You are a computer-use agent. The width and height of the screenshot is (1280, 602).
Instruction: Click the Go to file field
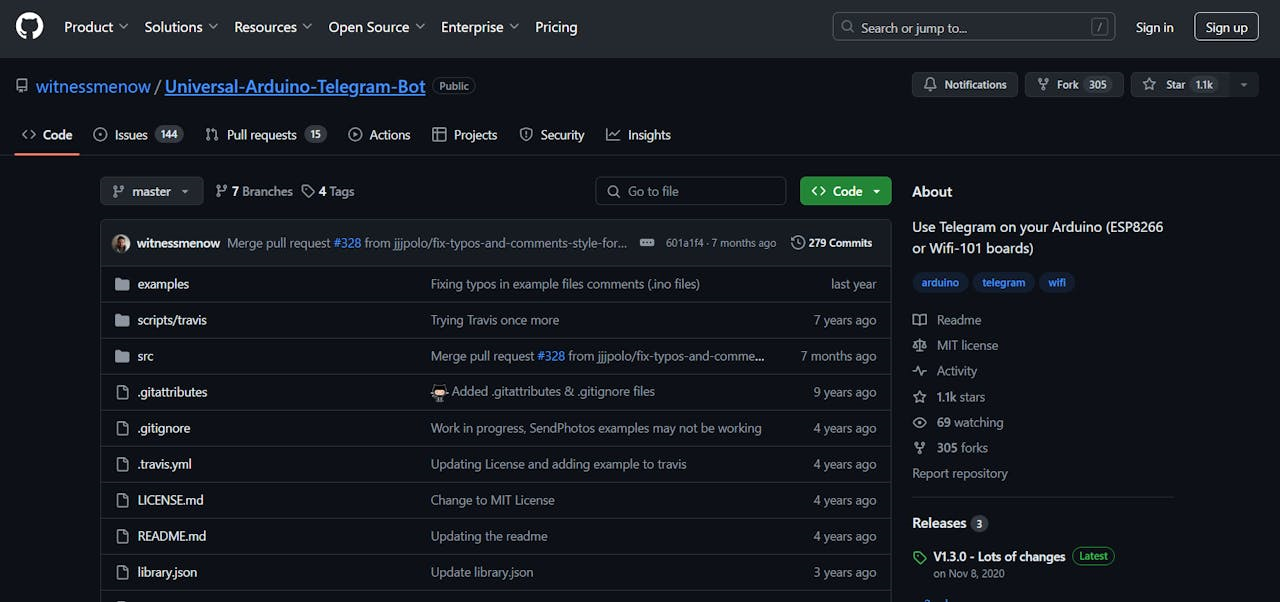coord(690,191)
